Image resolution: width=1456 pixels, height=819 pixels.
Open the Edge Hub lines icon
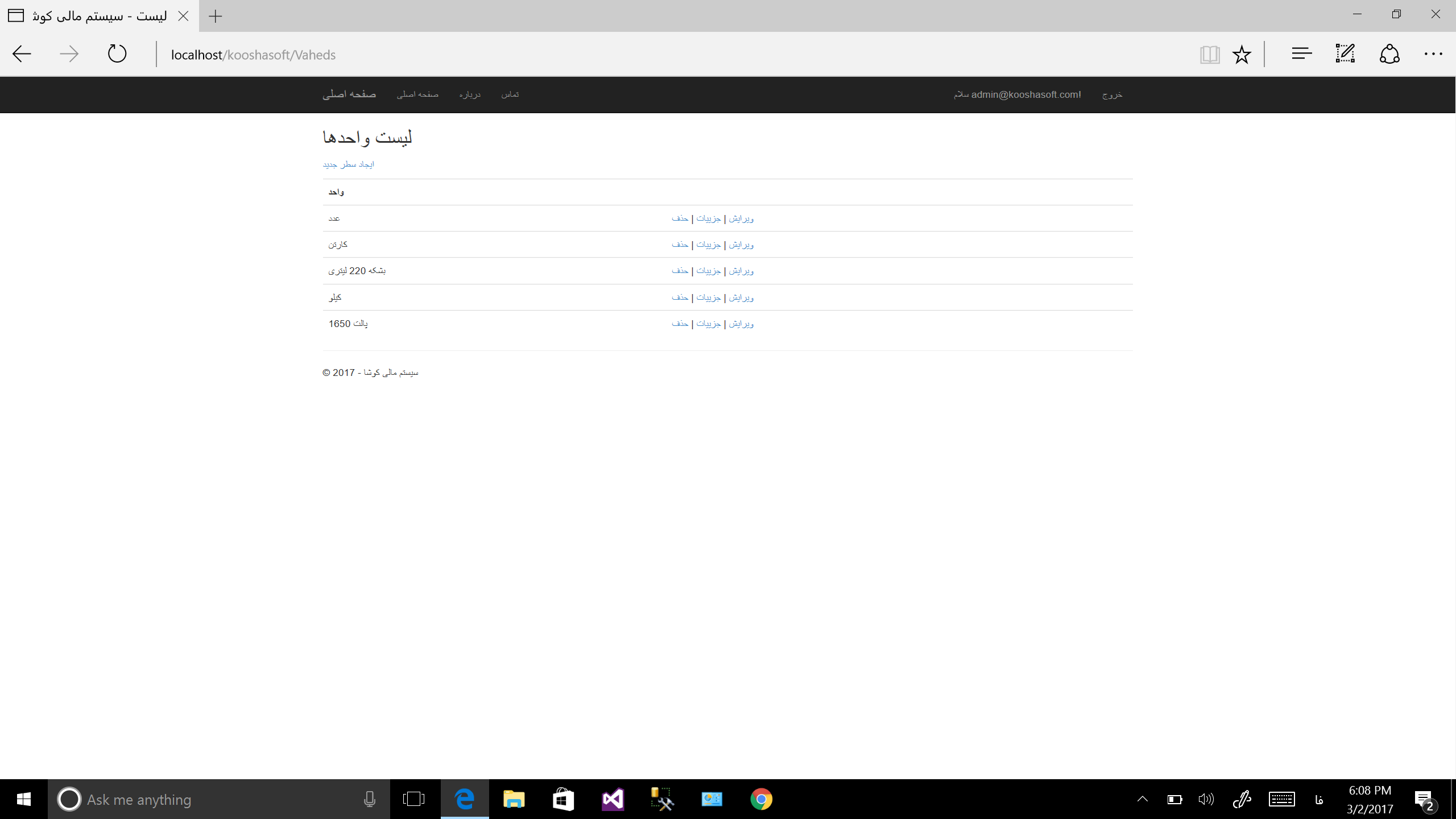point(1301,54)
